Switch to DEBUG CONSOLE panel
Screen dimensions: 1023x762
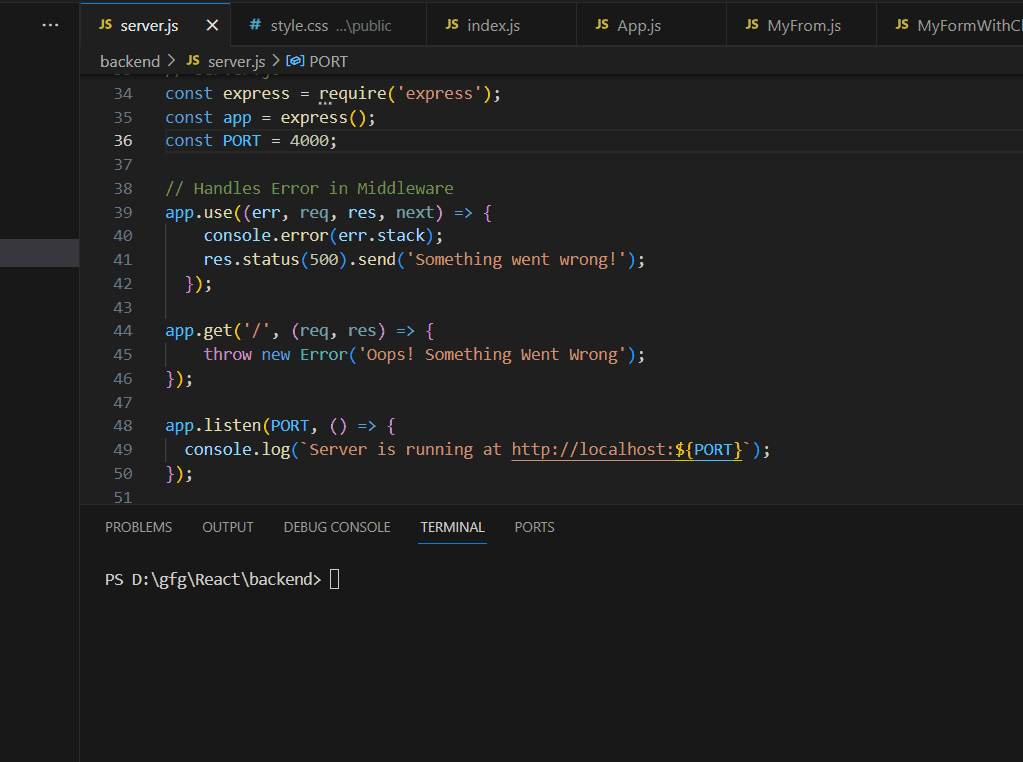coord(337,527)
